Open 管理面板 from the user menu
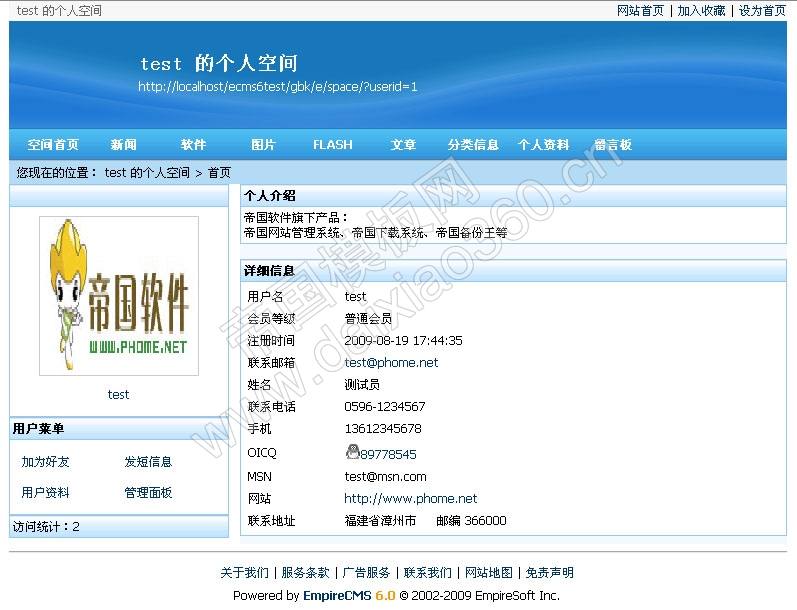 [x=148, y=493]
